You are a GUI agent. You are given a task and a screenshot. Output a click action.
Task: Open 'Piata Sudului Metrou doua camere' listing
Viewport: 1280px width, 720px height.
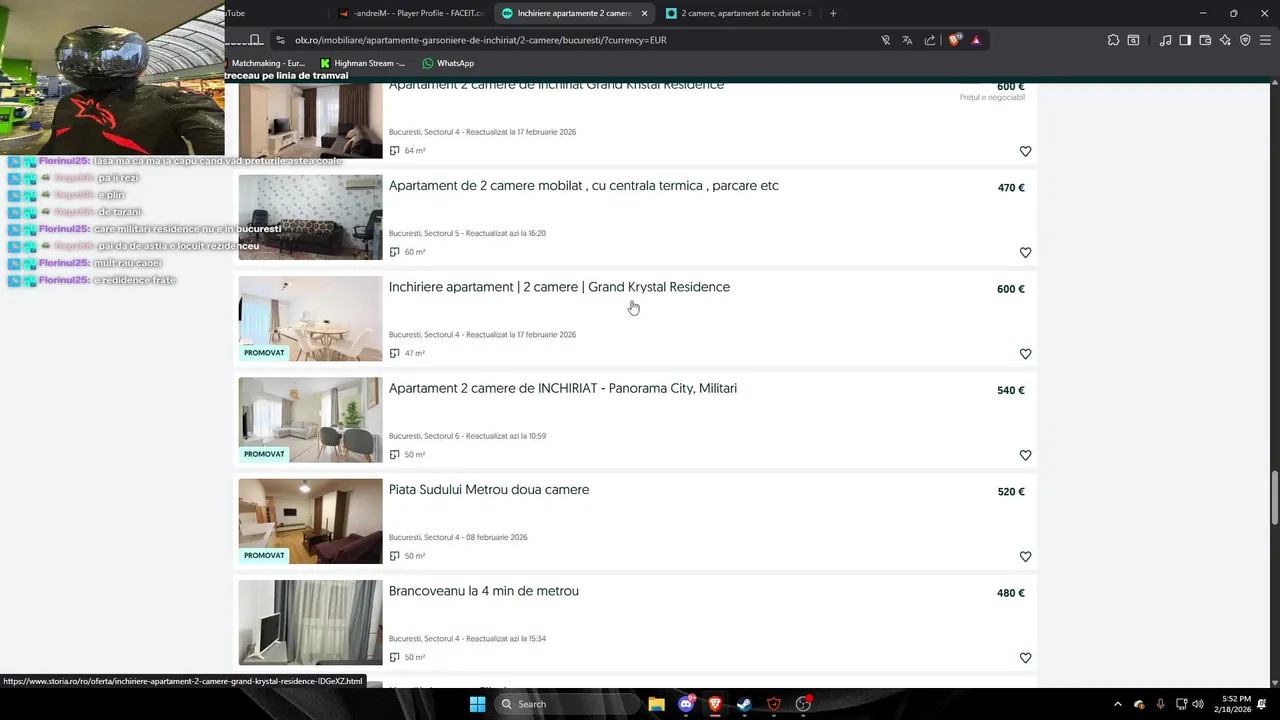(x=489, y=490)
